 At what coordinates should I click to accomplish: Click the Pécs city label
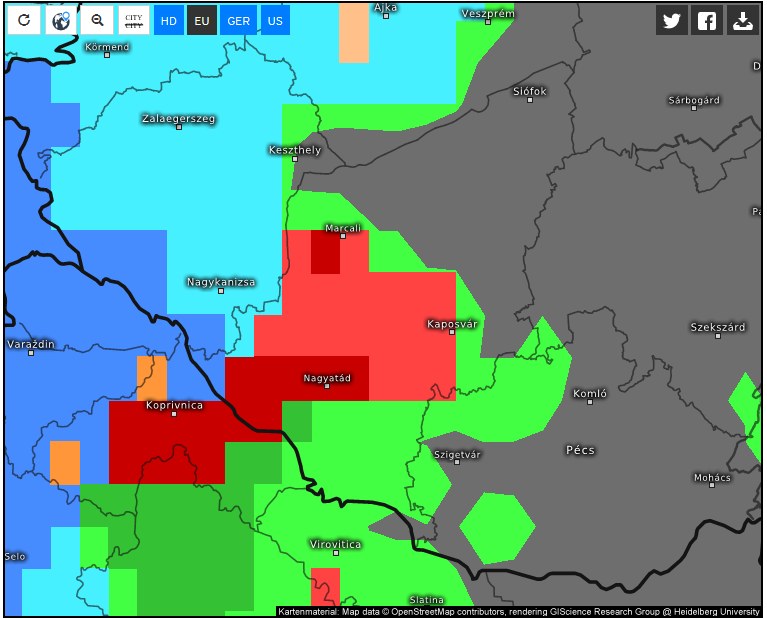pos(580,450)
